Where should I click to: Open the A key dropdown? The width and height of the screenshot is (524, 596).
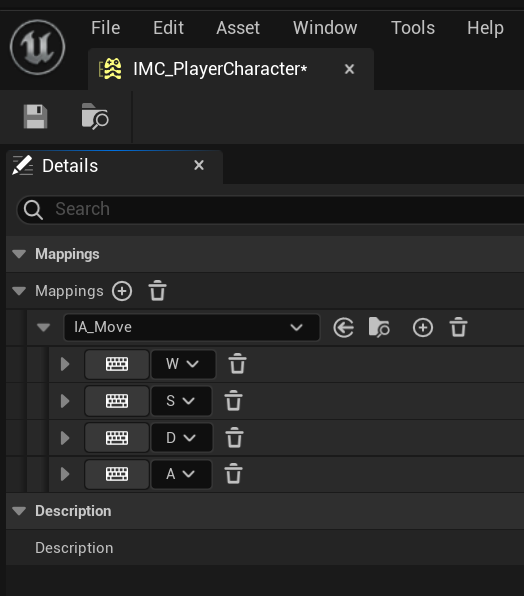point(182,474)
